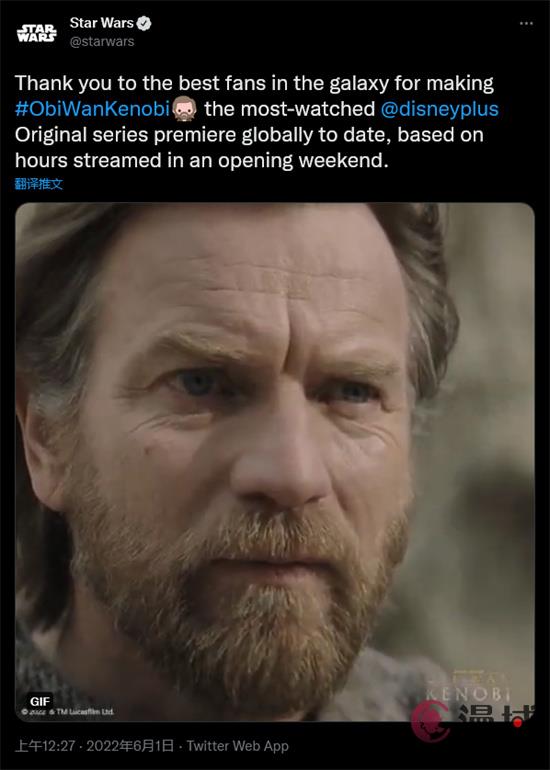Screen dimensions: 550x770
Task: Click the Kenobi title logo in the GIF
Action: (468, 689)
